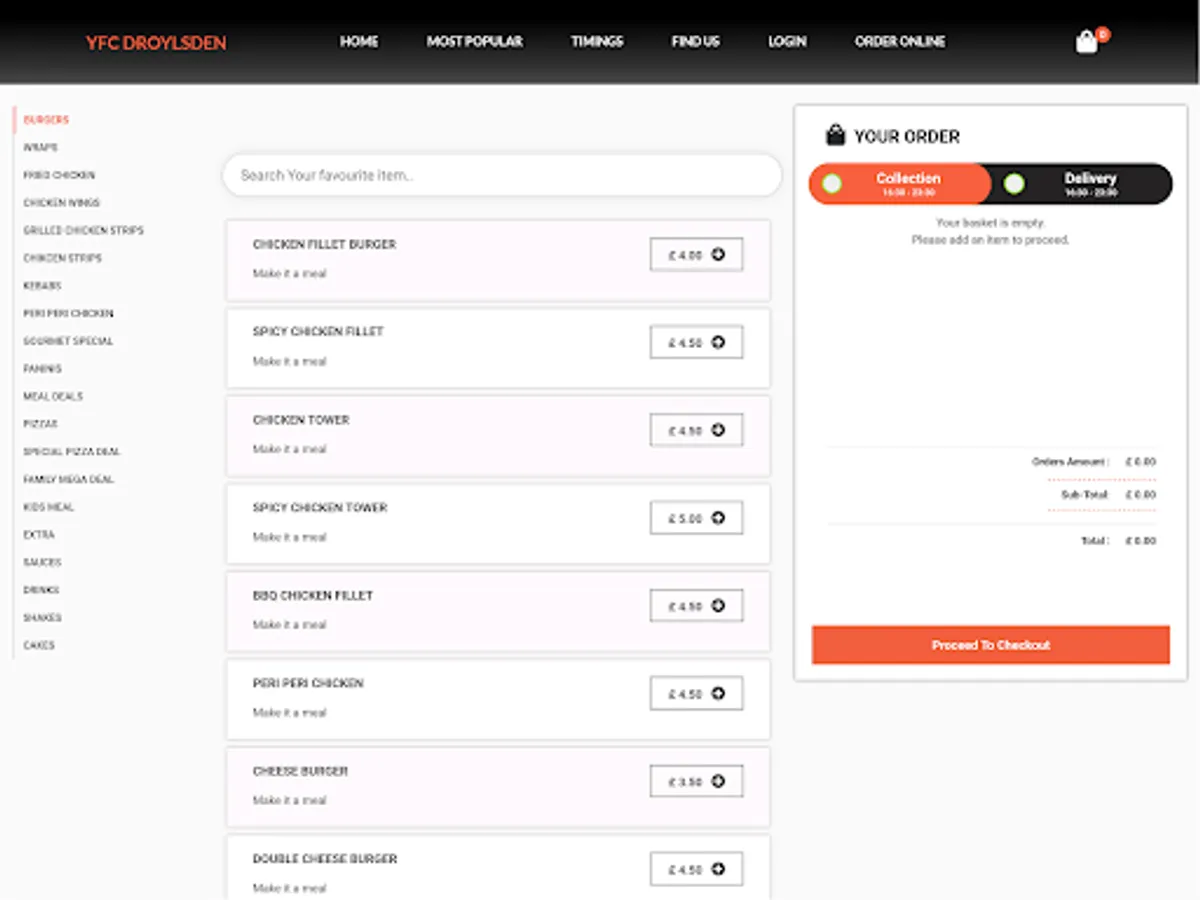Add BBQ Chicken Fillet using plus icon

(x=717, y=605)
